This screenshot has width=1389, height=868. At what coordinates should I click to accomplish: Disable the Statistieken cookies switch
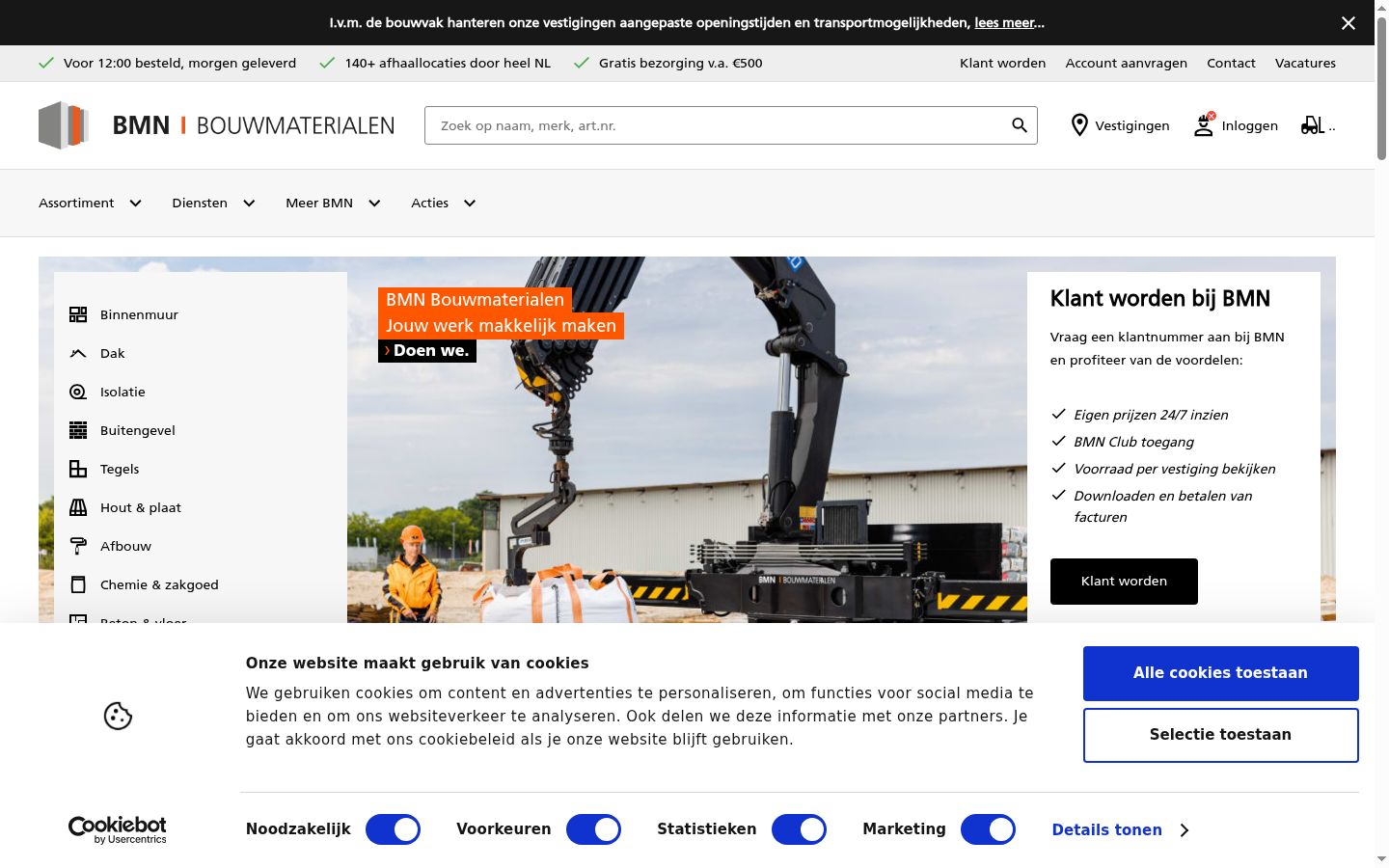coord(799,829)
